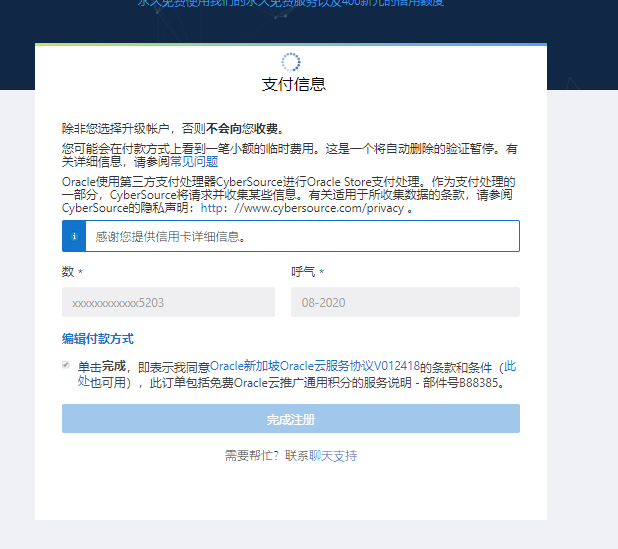
Task: Open the 常见问题 link
Action: coord(194,161)
